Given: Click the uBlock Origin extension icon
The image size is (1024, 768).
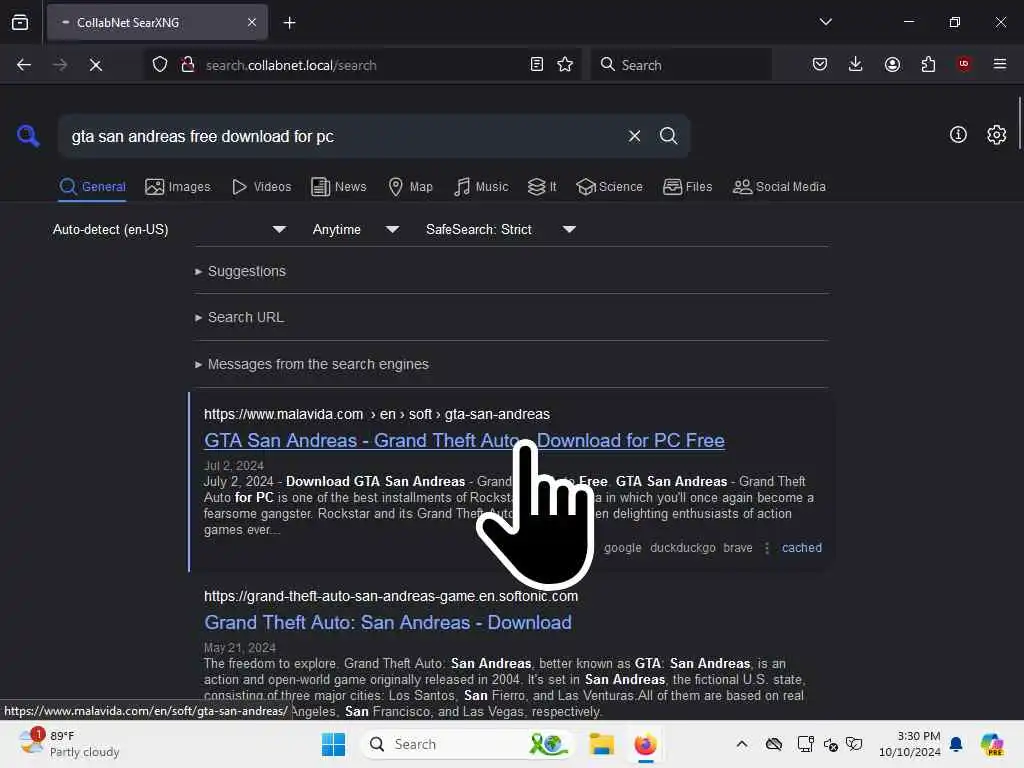Looking at the screenshot, I should 964,64.
